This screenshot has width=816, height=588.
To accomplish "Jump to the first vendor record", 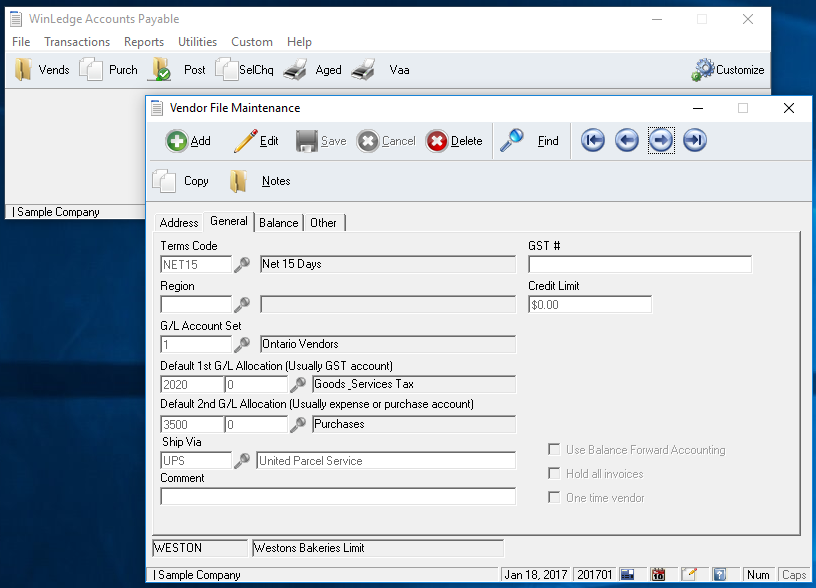I will coord(593,141).
